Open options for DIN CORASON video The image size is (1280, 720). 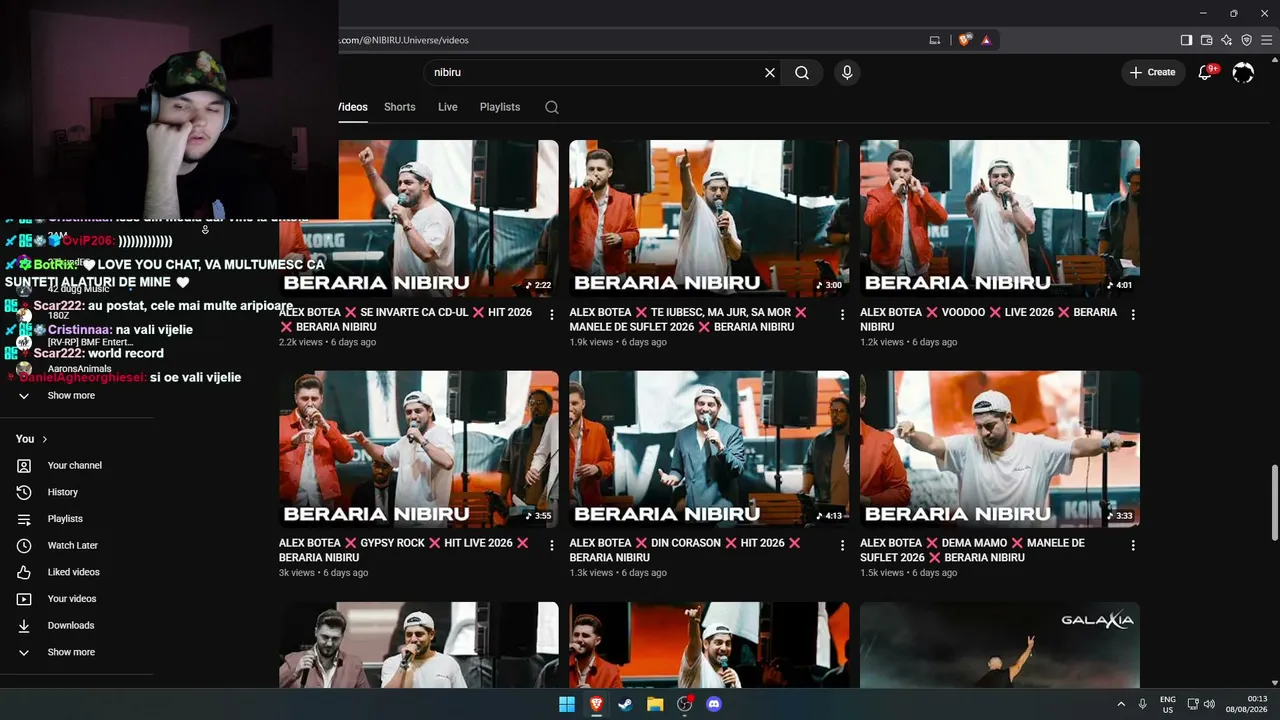coord(842,546)
